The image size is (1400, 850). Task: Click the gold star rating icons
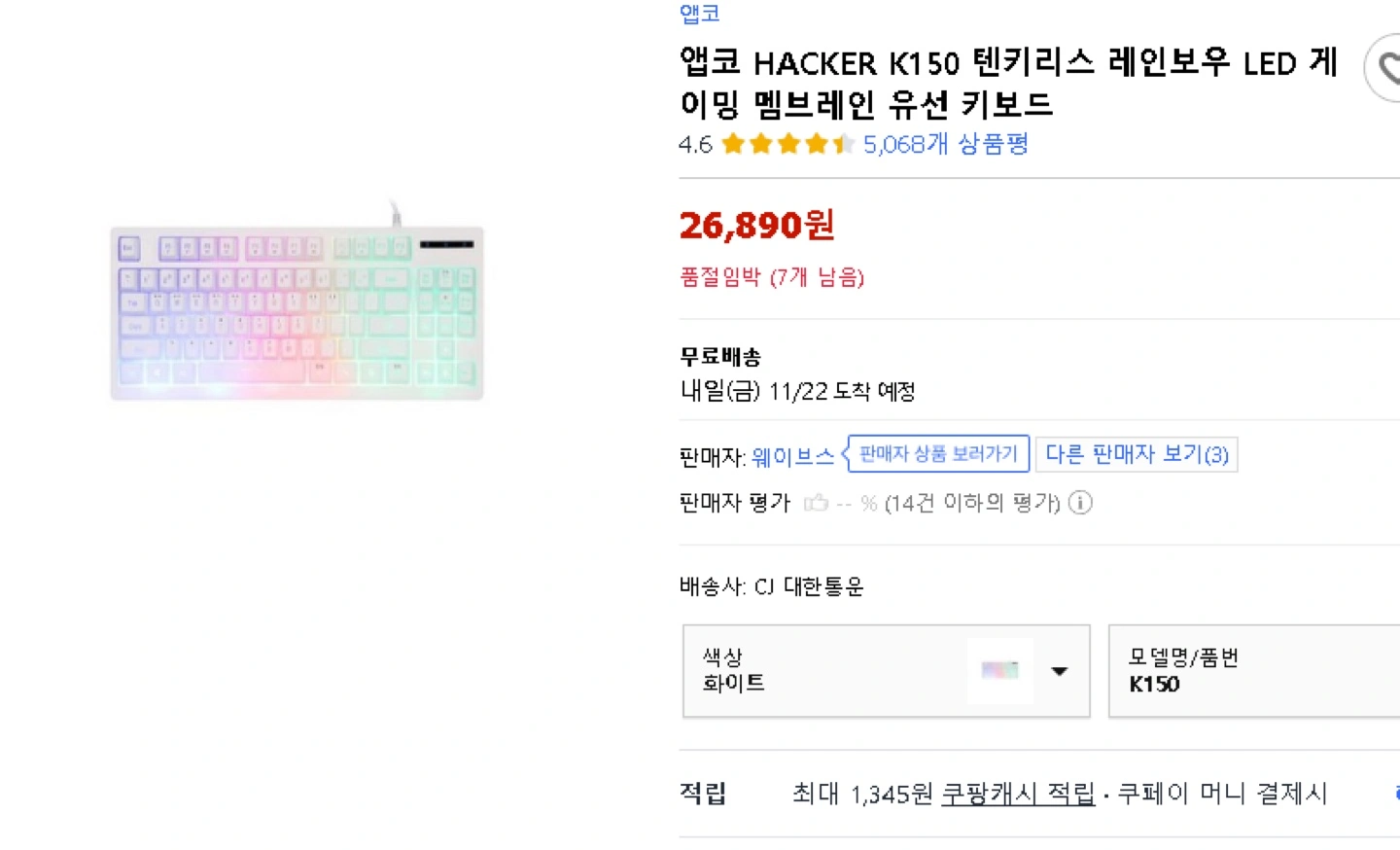(x=787, y=145)
